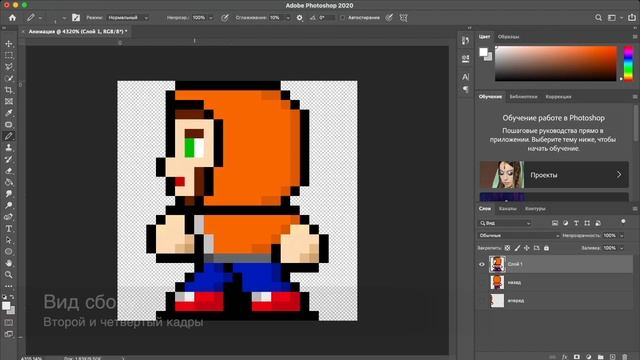Image resolution: width=640 pixels, height=360 pixels.
Task: Select the Анимация document tab
Action: tap(78, 31)
